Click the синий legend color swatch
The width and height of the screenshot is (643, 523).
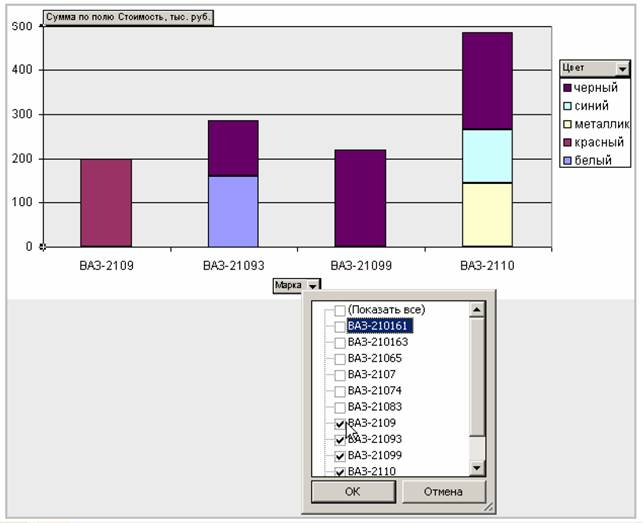(x=568, y=106)
